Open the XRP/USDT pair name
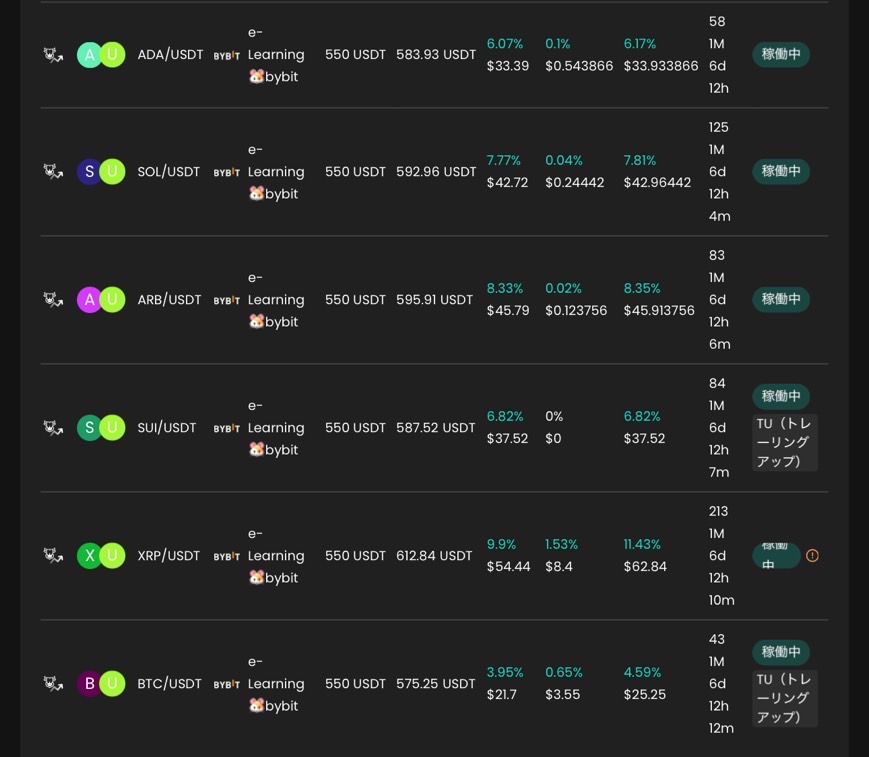869x757 pixels. pos(169,556)
